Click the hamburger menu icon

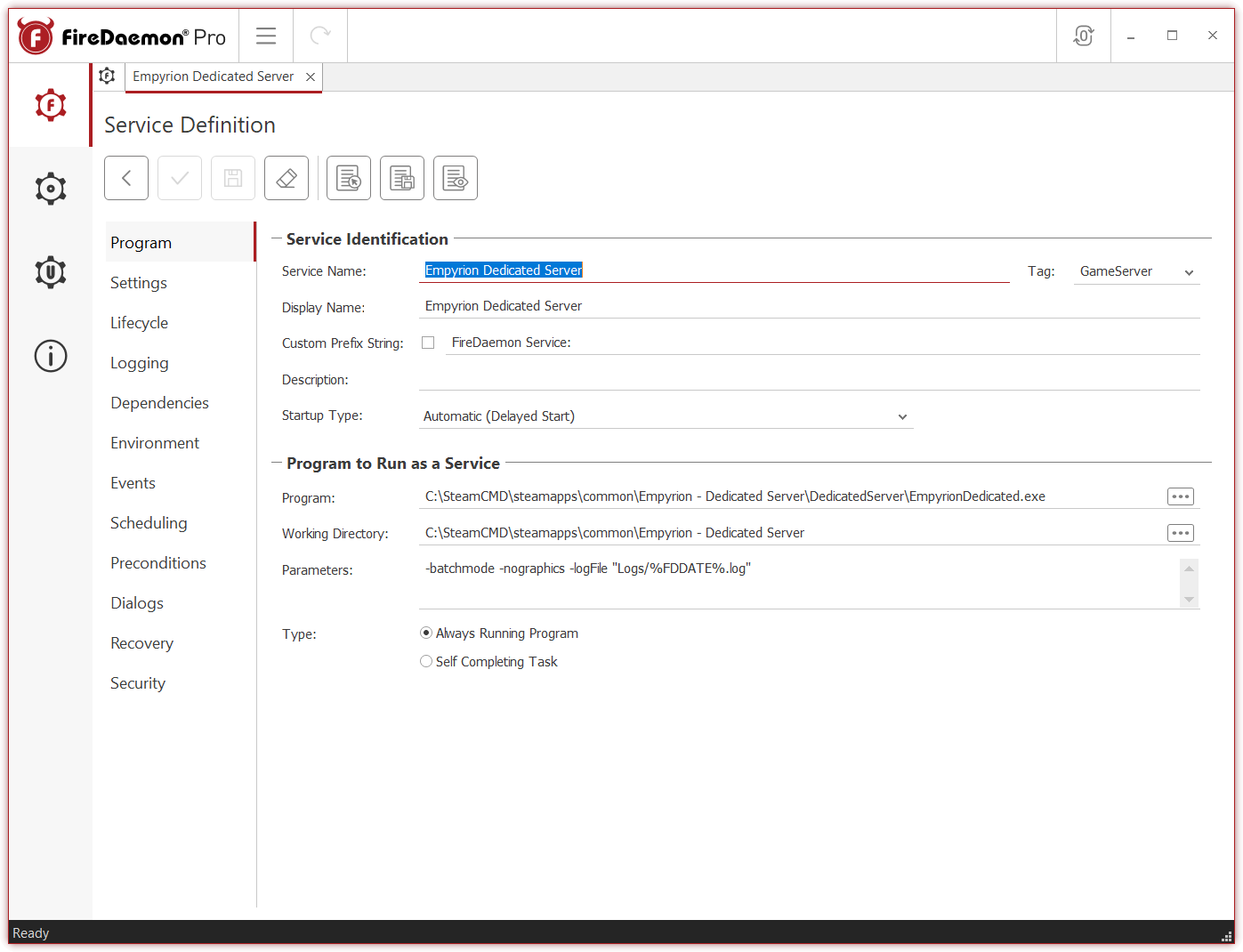pyautogui.click(x=265, y=36)
